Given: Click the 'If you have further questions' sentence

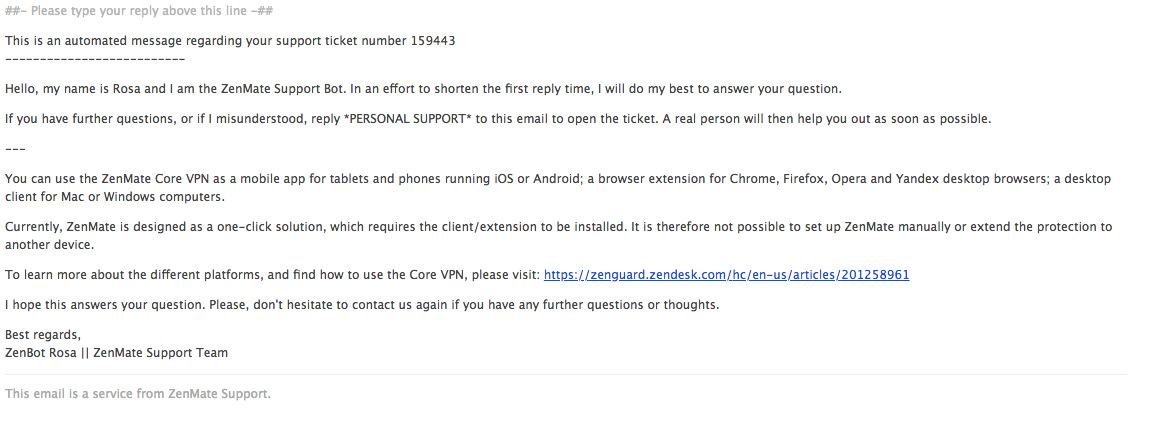Looking at the screenshot, I should point(498,119).
